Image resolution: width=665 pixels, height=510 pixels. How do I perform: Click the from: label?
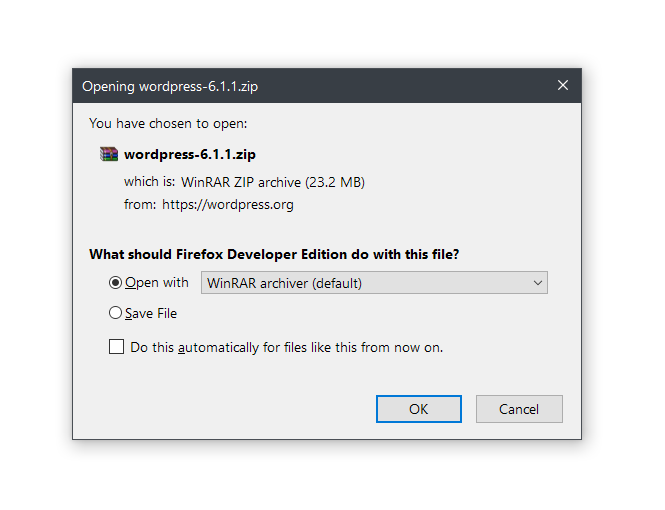pos(140,205)
